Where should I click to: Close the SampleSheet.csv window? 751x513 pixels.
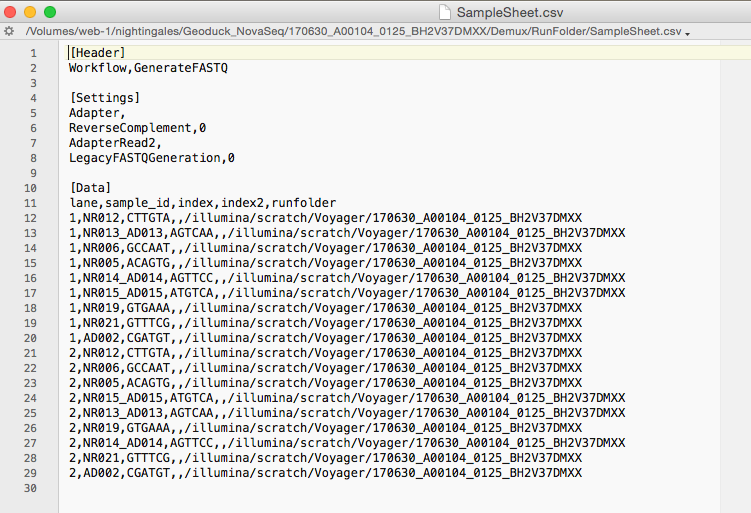click(x=10, y=12)
